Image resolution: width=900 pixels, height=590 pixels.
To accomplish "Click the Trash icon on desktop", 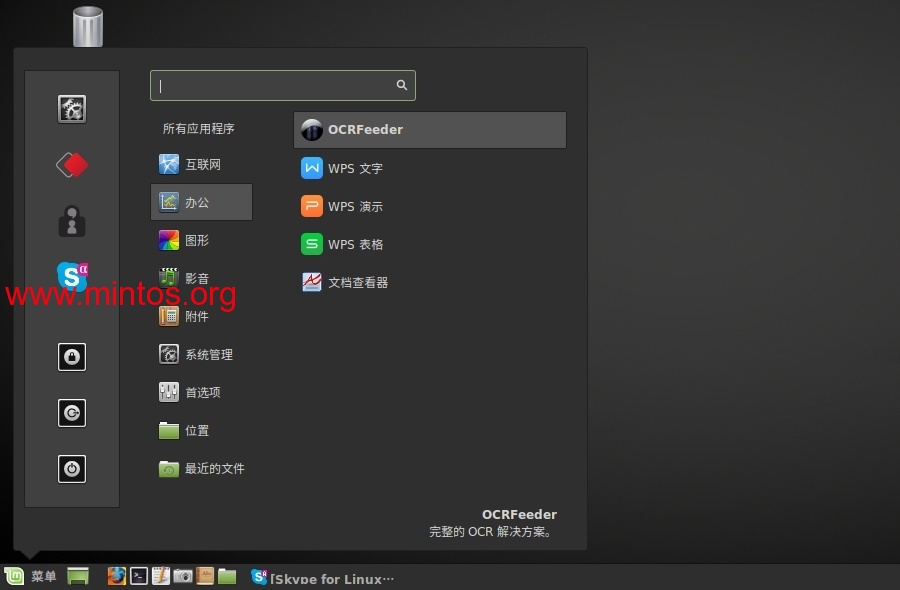I will point(88,26).
